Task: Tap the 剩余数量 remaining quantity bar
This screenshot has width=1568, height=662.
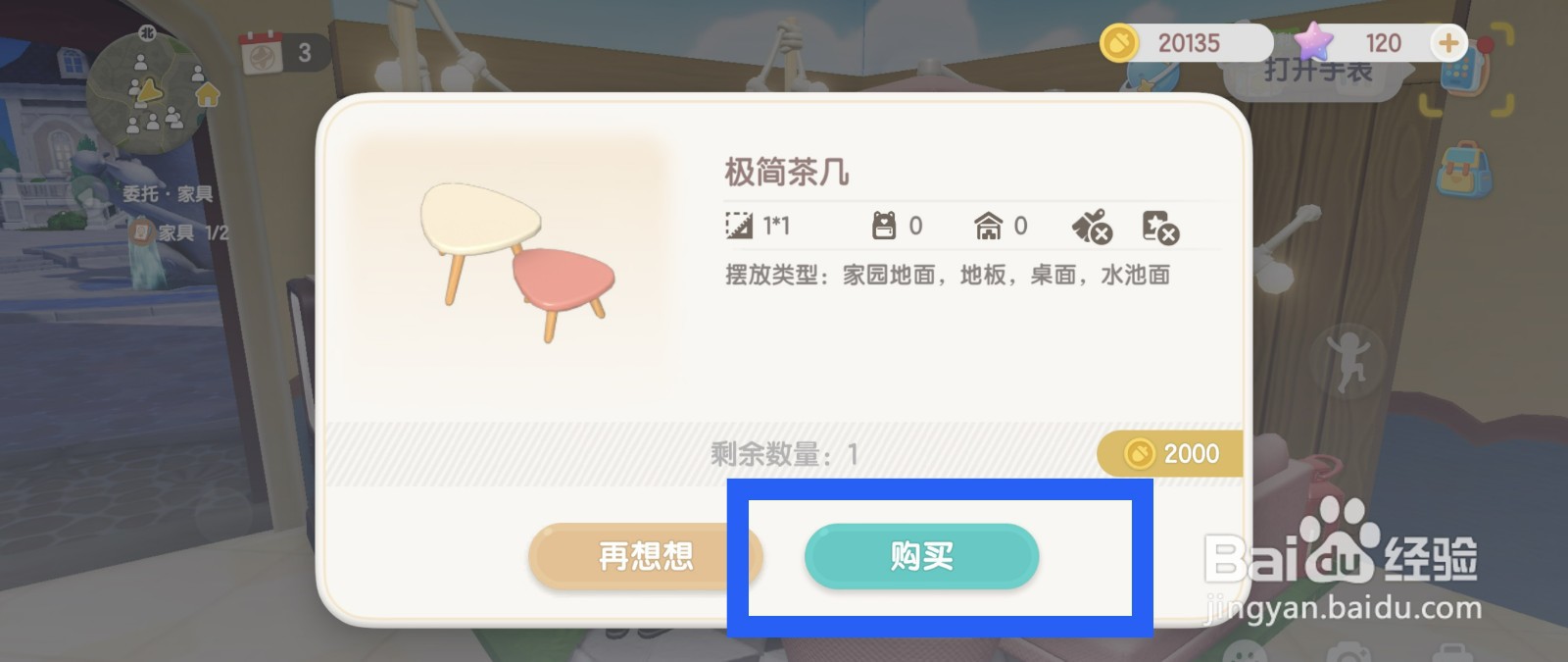Action: [784, 454]
